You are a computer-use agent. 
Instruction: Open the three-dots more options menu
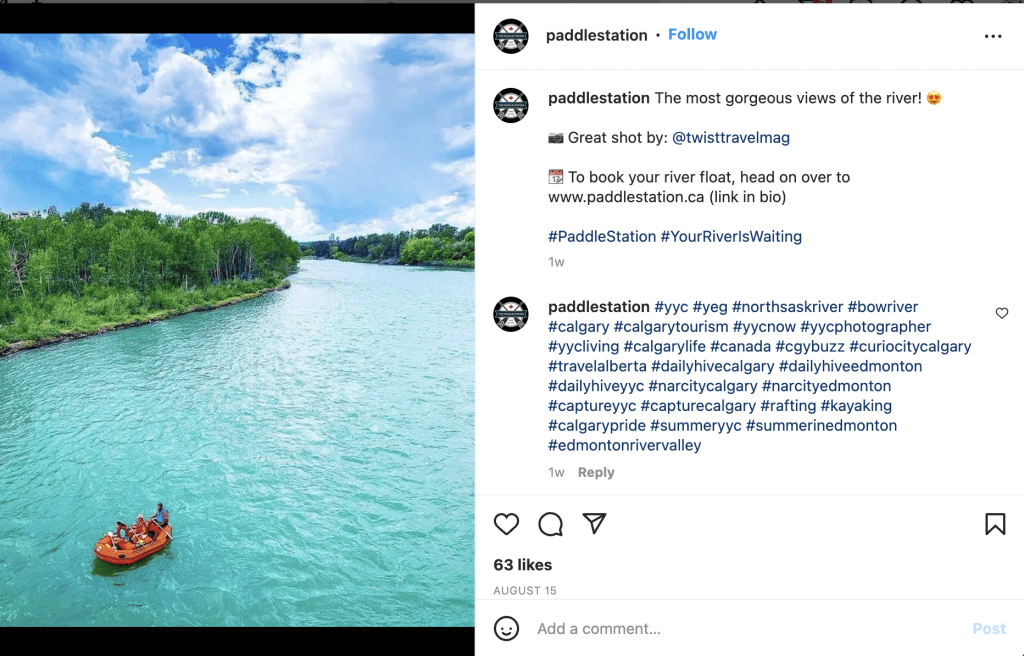pos(993,36)
